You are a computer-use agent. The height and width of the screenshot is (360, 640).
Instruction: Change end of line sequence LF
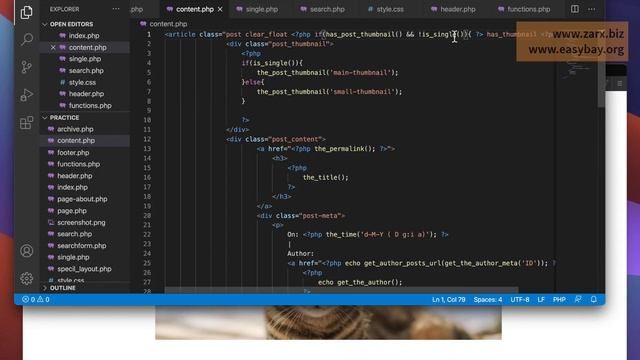(x=541, y=300)
